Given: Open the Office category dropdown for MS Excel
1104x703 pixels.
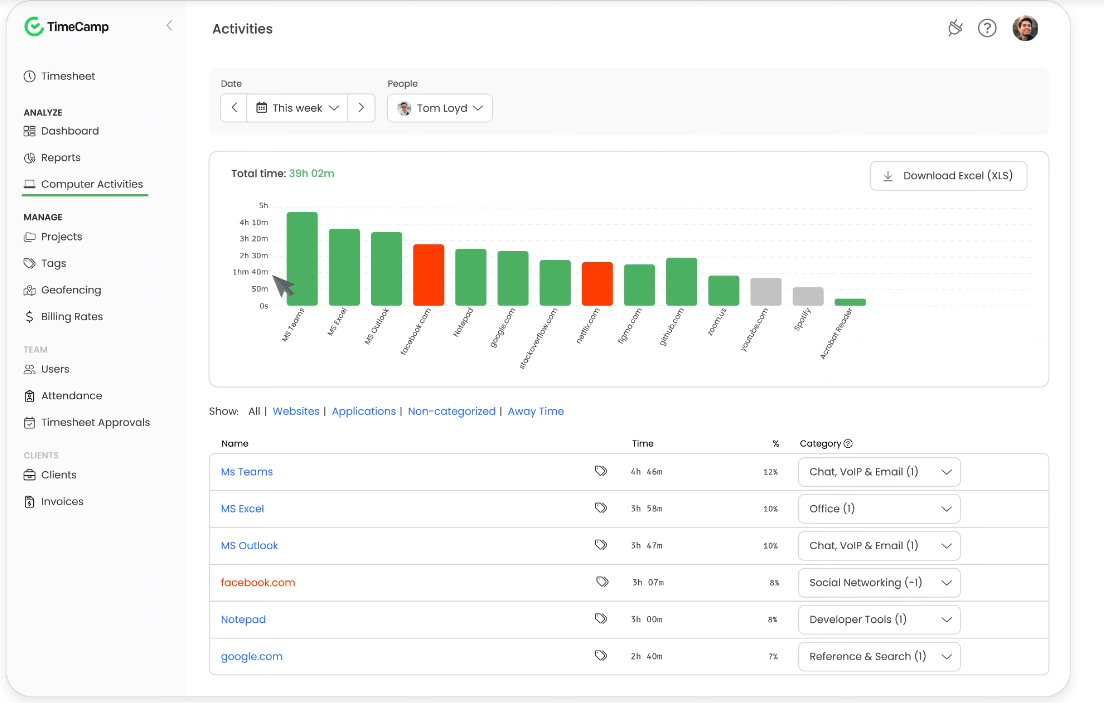Looking at the screenshot, I should [x=878, y=508].
